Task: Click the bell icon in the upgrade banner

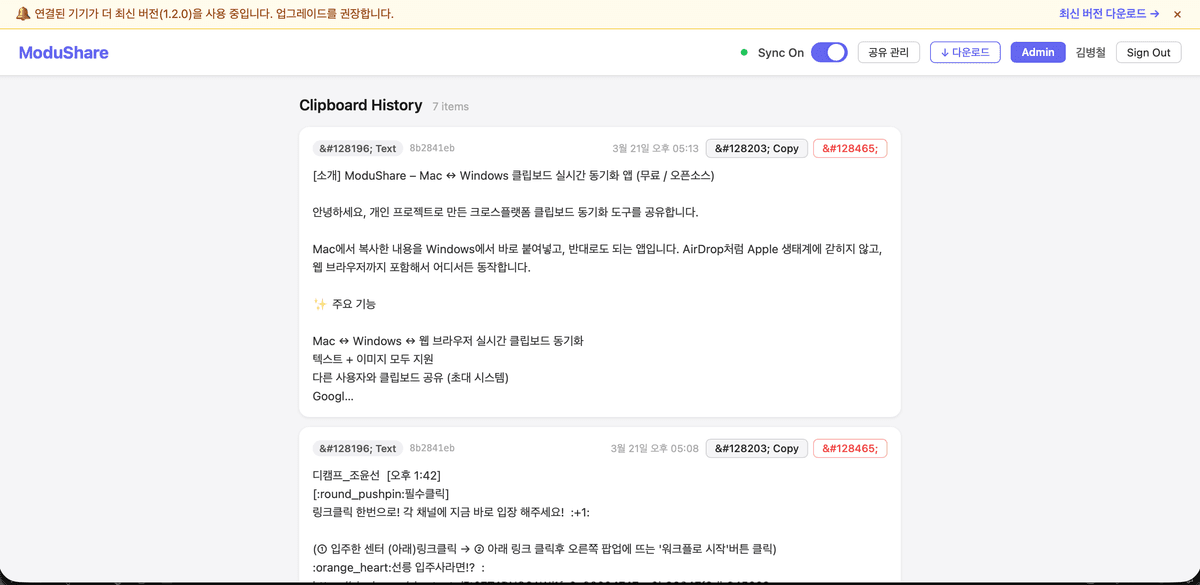Action: point(22,14)
